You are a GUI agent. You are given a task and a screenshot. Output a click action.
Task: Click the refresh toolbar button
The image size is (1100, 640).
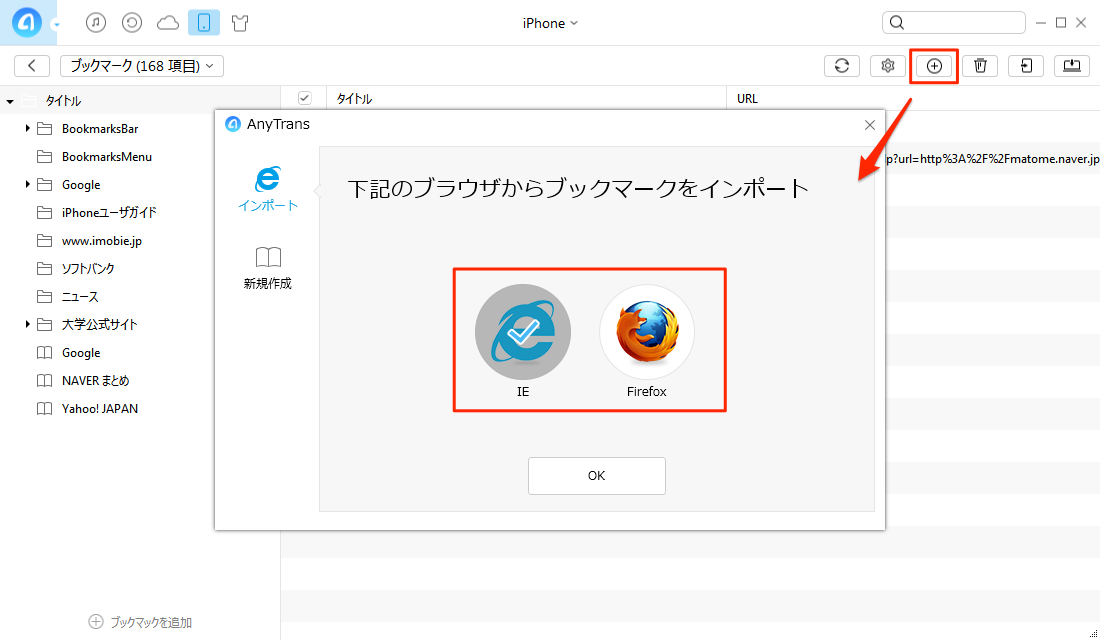842,66
